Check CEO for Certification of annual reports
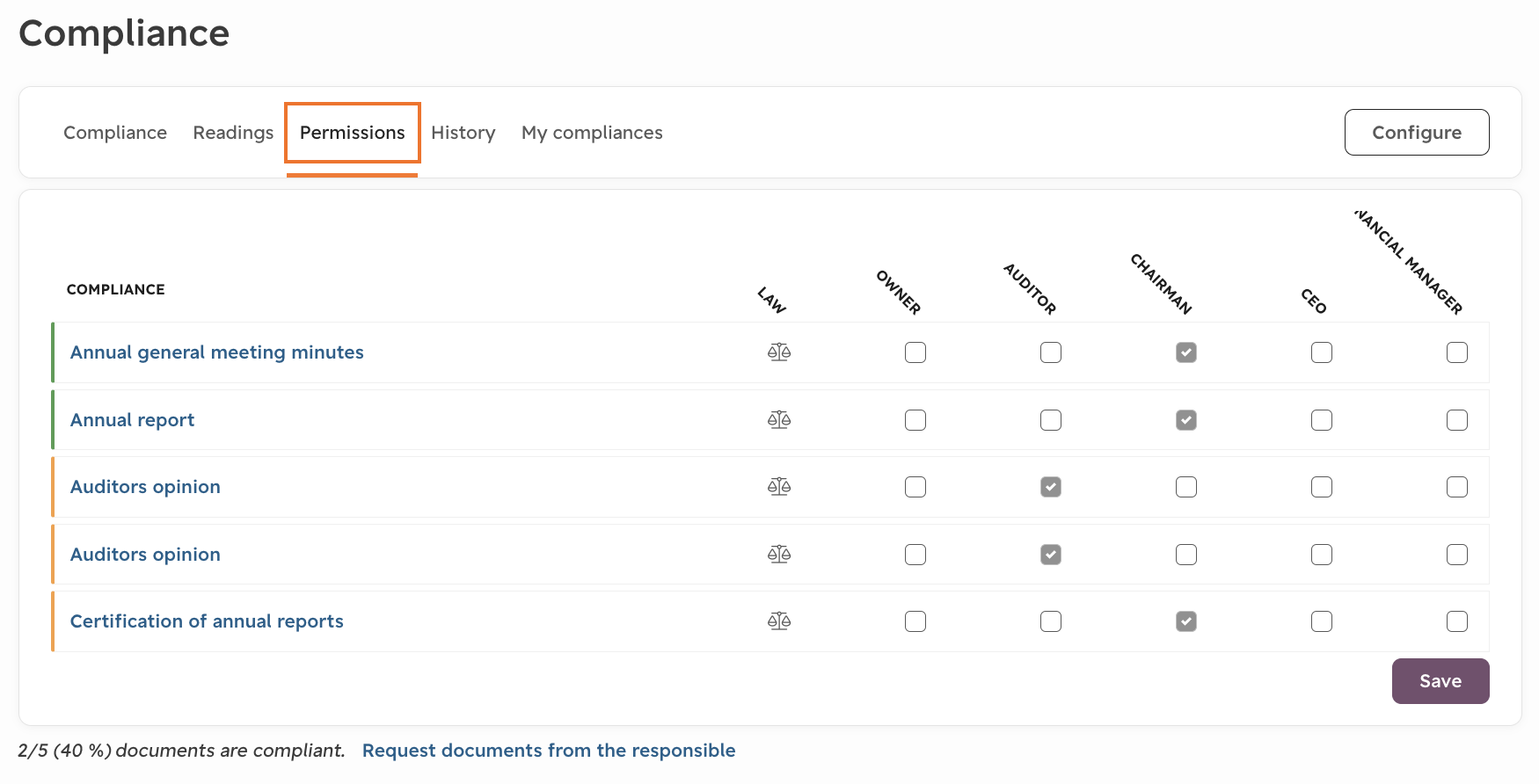Screen dimensions: 1539x784 pyautogui.click(x=1322, y=621)
